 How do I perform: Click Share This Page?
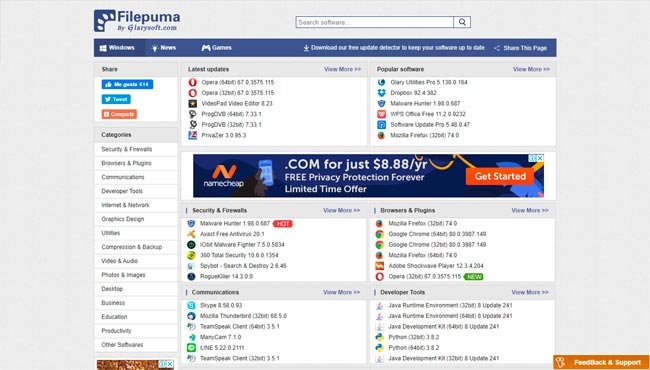pos(520,48)
